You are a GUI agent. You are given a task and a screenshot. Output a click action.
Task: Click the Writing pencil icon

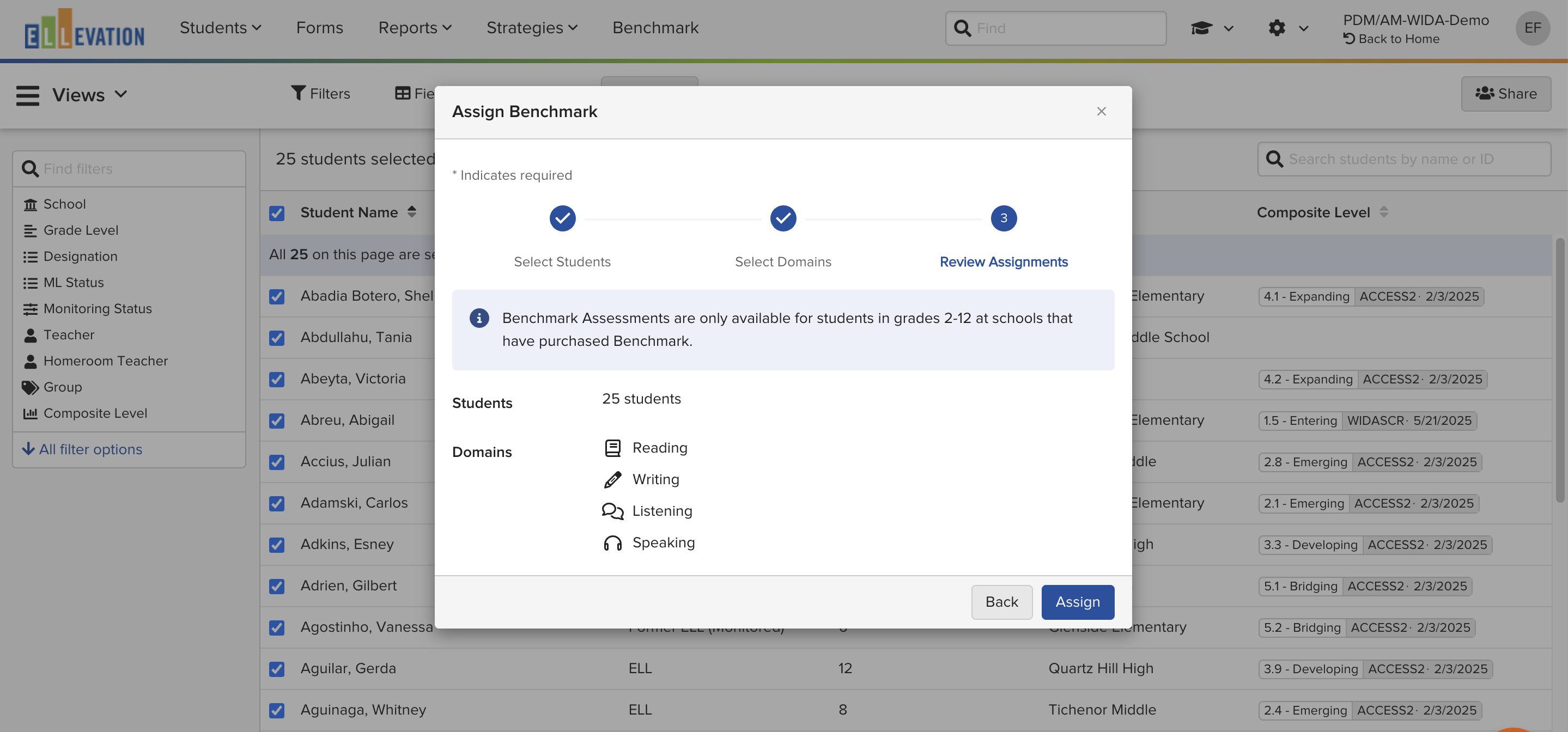click(612, 479)
